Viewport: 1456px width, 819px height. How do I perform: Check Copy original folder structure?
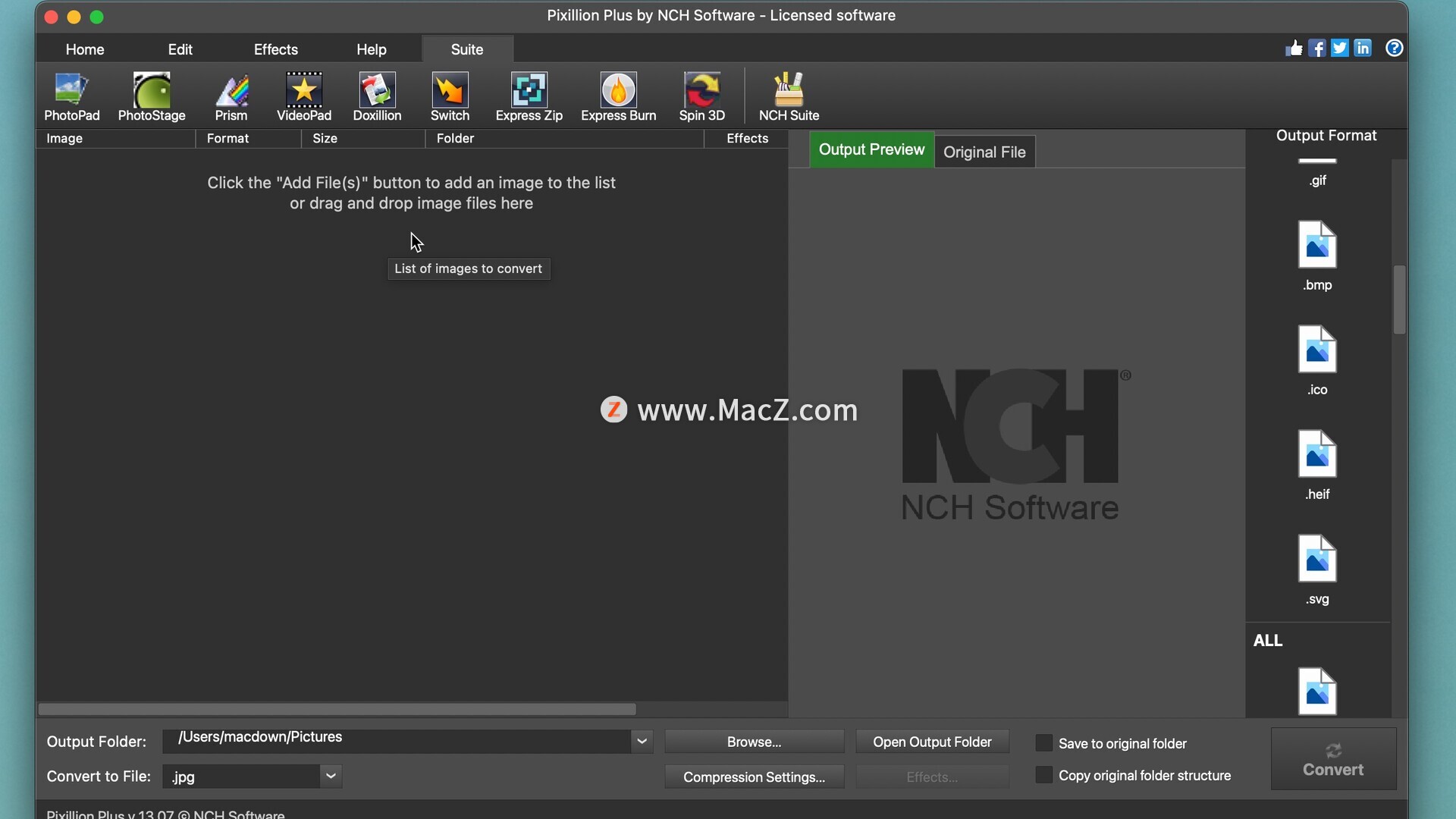[1044, 775]
